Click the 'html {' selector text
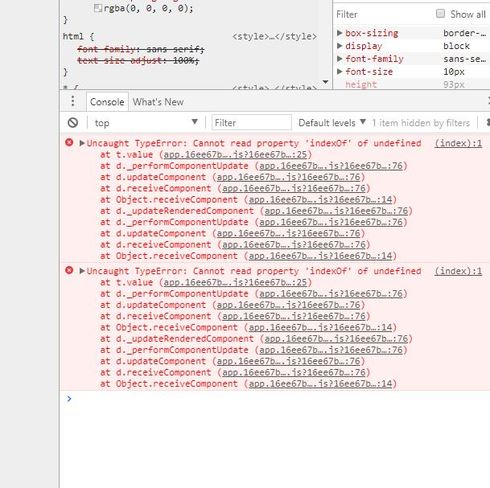Image resolution: width=490 pixels, height=488 pixels. coord(79,36)
